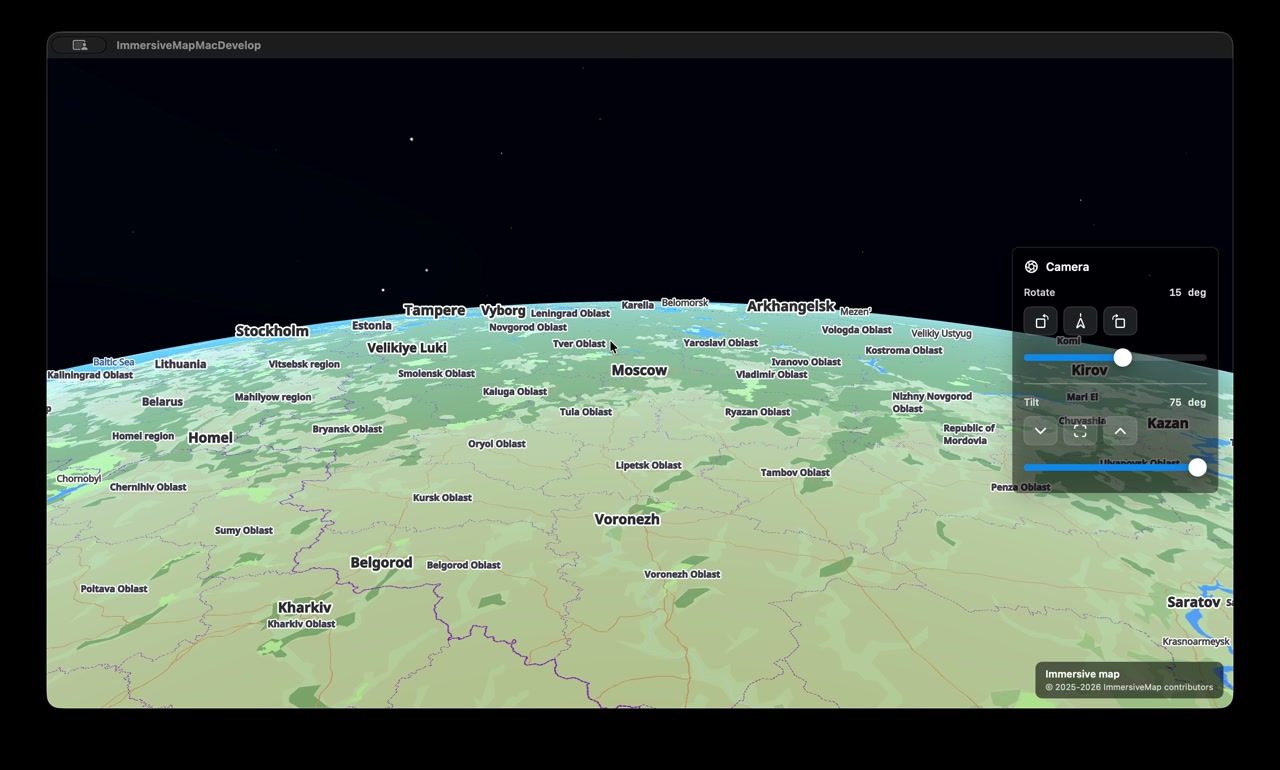Click the Camera panel title

1067,267
